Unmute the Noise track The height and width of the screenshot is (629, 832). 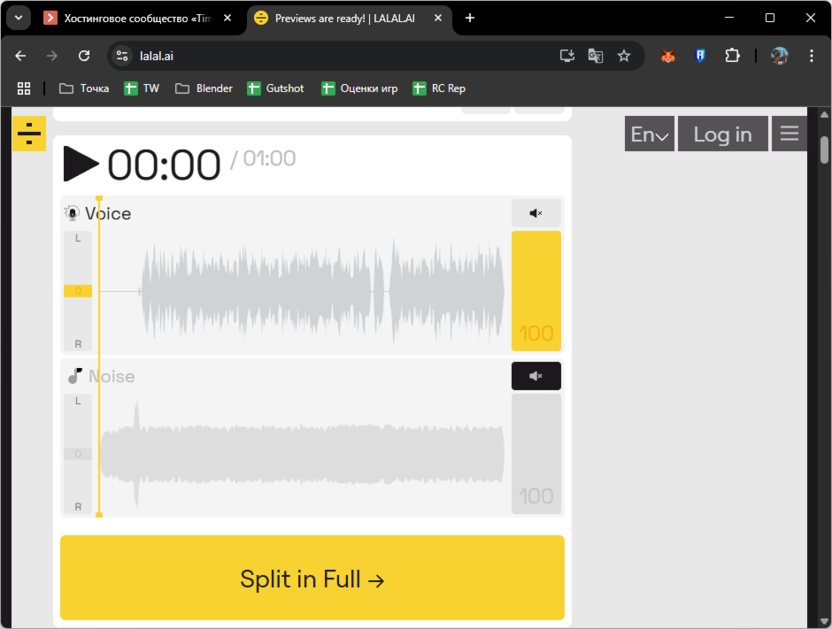(x=536, y=376)
